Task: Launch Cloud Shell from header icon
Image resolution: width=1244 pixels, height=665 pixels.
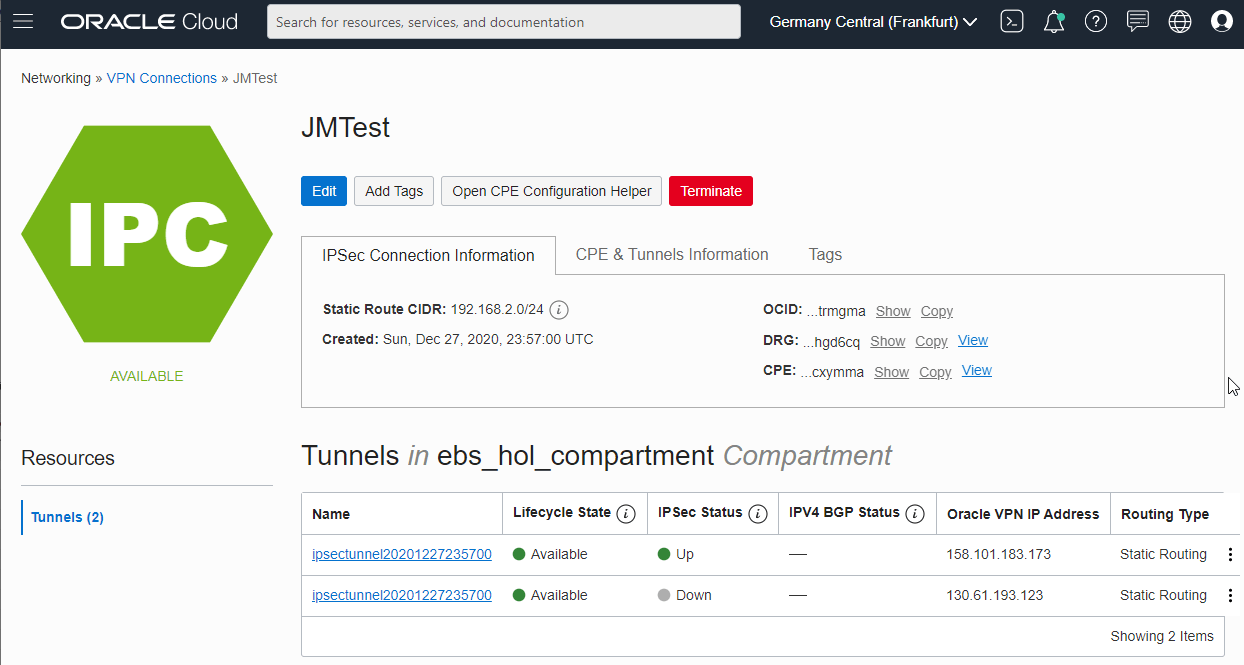Action: (1012, 21)
